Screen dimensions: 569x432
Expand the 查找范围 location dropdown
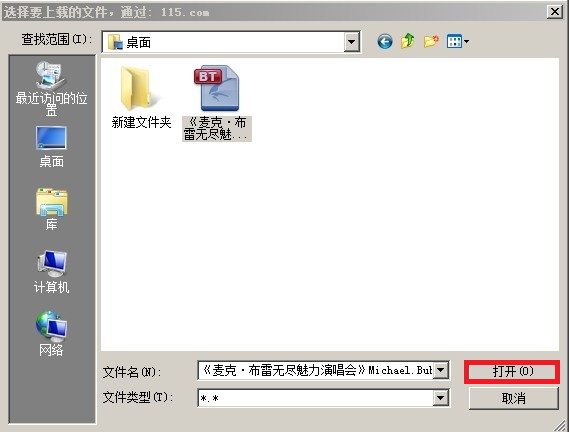[351, 42]
